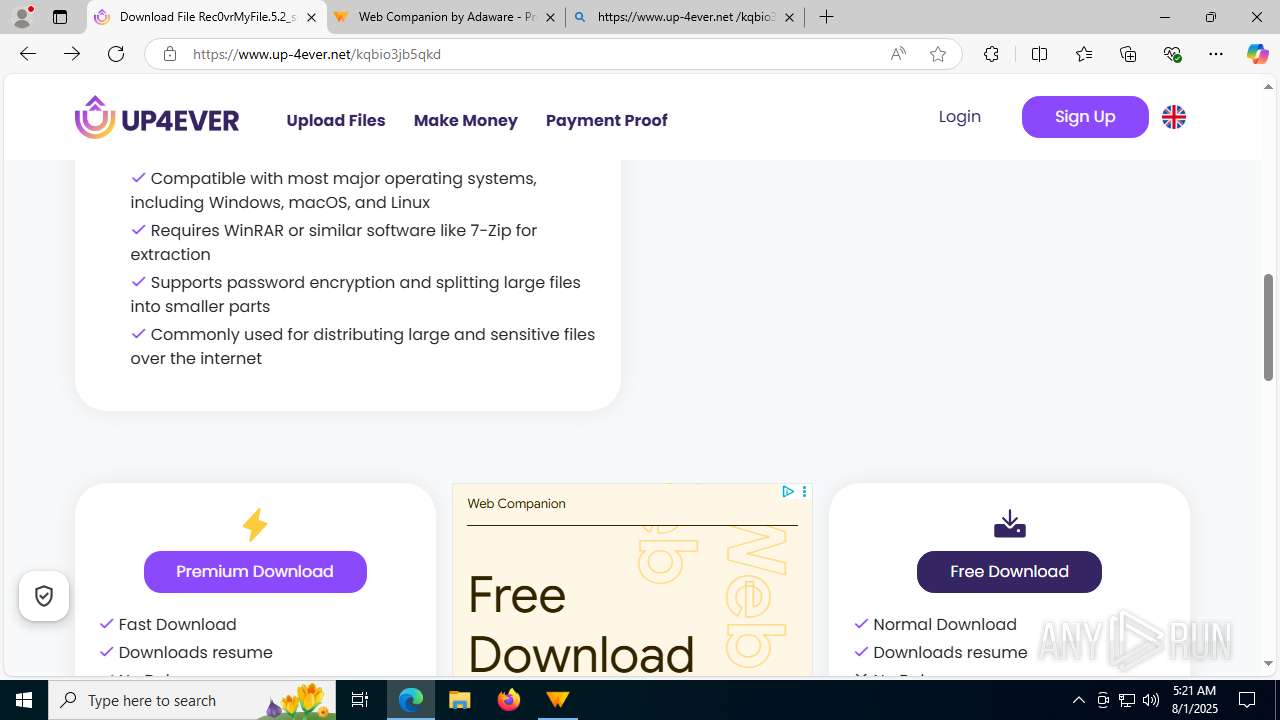Screen dimensions: 1280x720
Task: Open the network tray icon
Action: [1127, 700]
